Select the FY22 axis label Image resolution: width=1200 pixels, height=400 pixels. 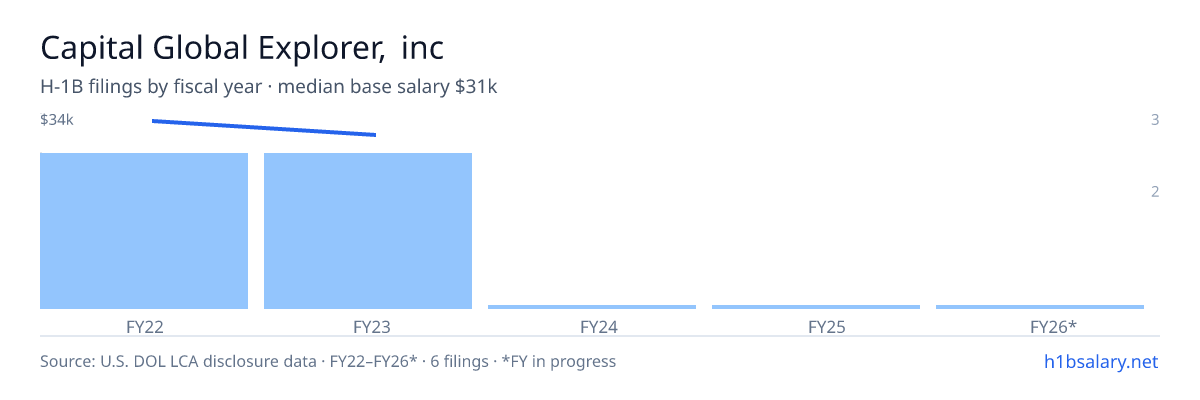pyautogui.click(x=144, y=327)
